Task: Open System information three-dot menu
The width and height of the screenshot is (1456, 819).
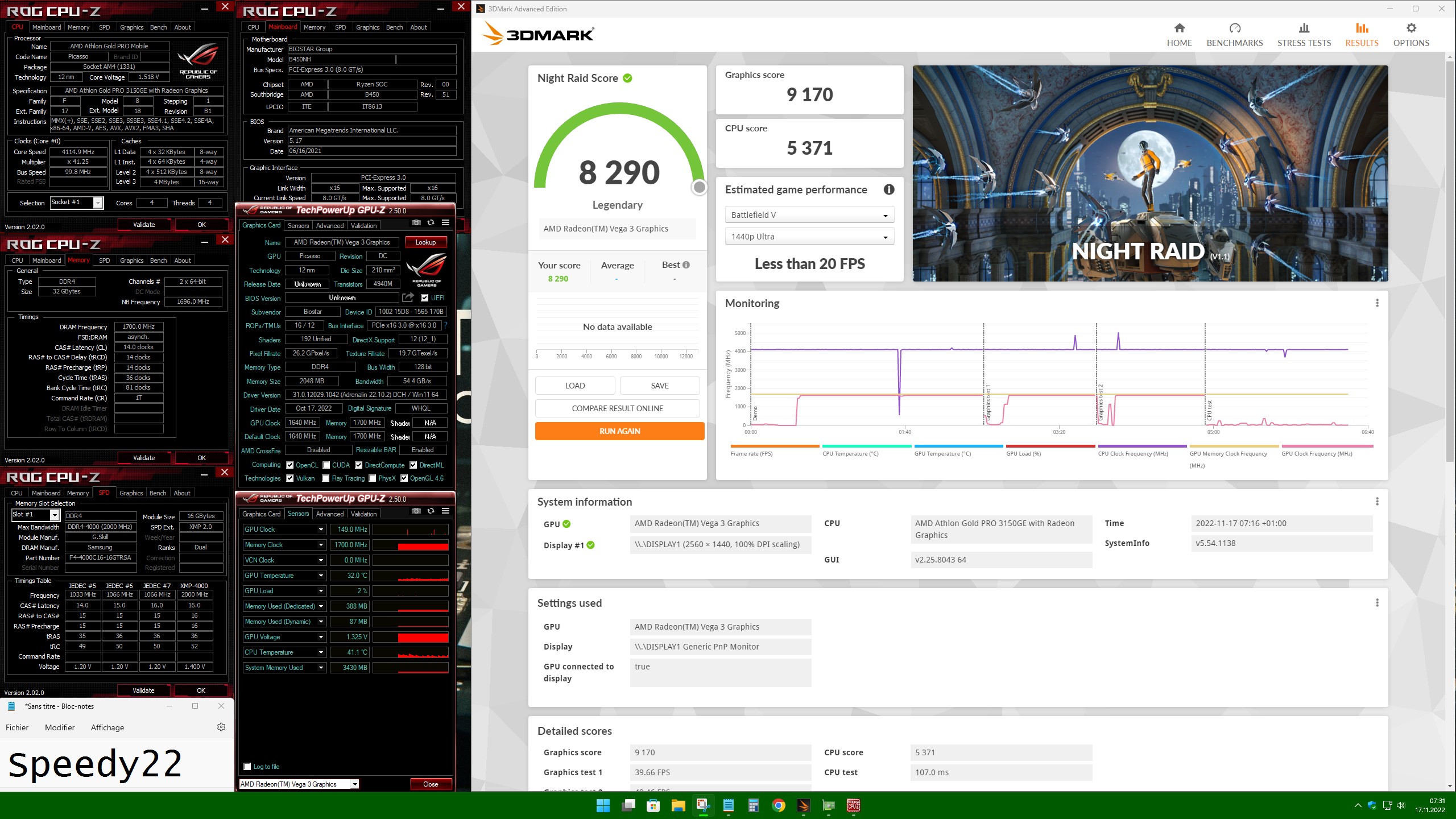Action: [x=1377, y=502]
